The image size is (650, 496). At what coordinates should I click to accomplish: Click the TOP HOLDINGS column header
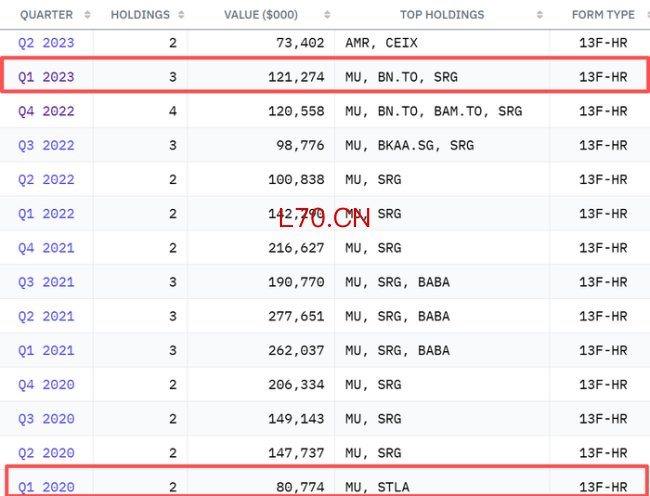442,15
